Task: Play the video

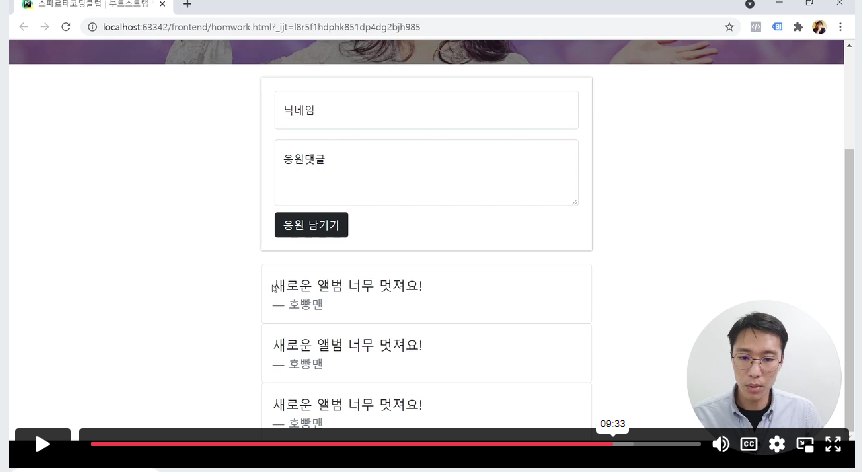Action: [x=42, y=444]
